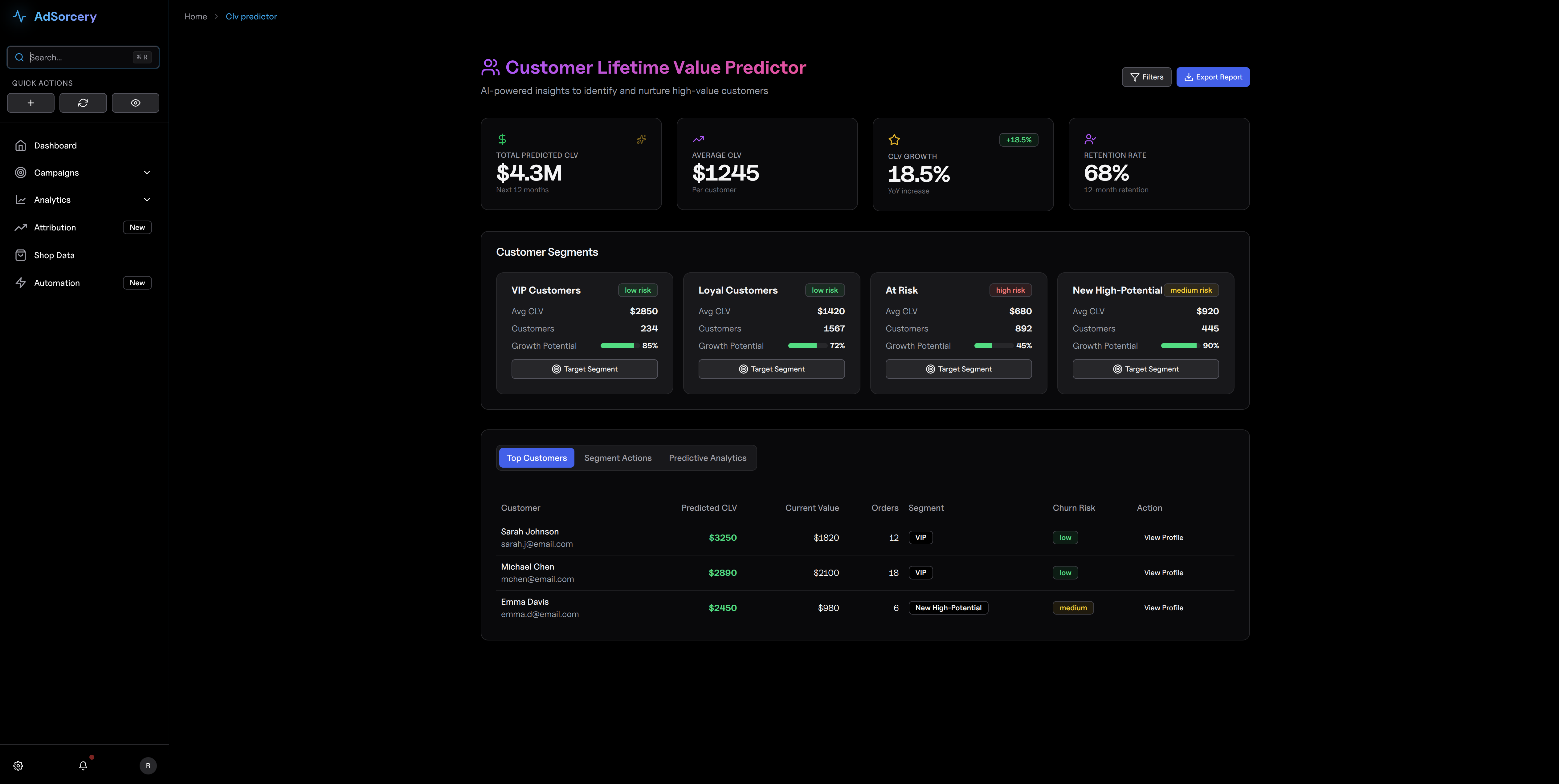Click the New badge next to Automation

tap(137, 283)
